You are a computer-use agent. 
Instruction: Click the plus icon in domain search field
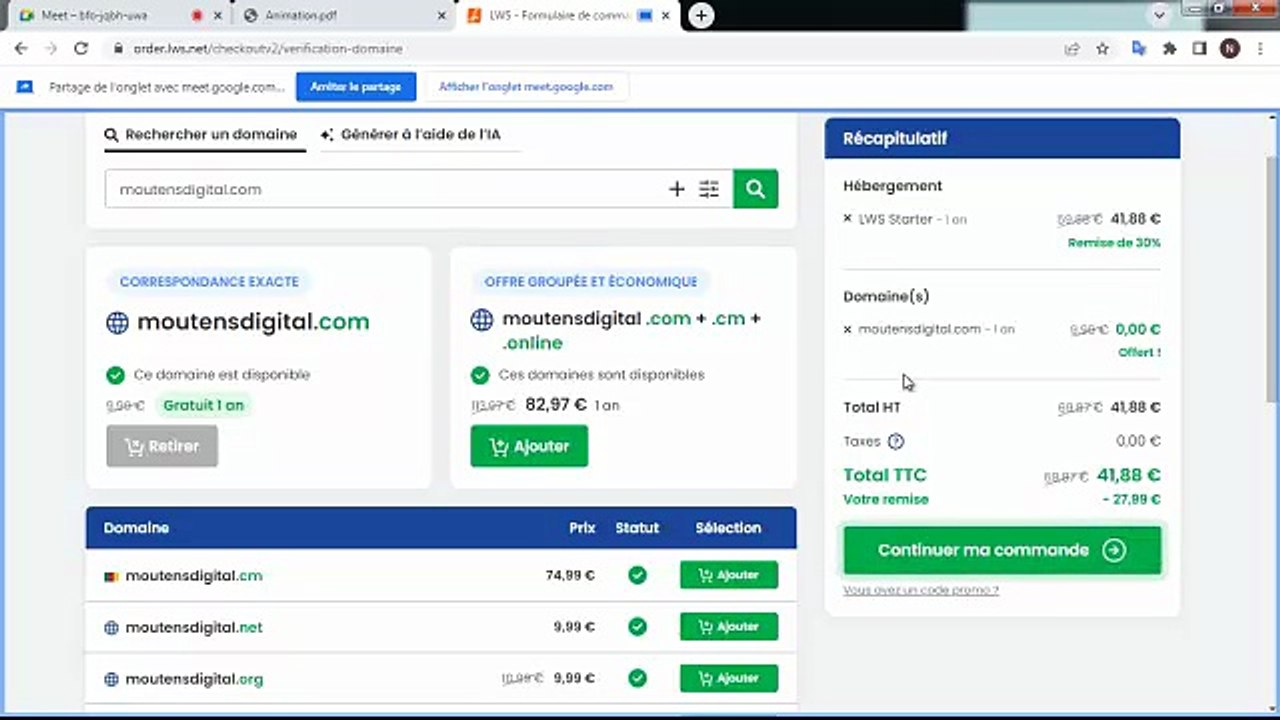pos(677,189)
